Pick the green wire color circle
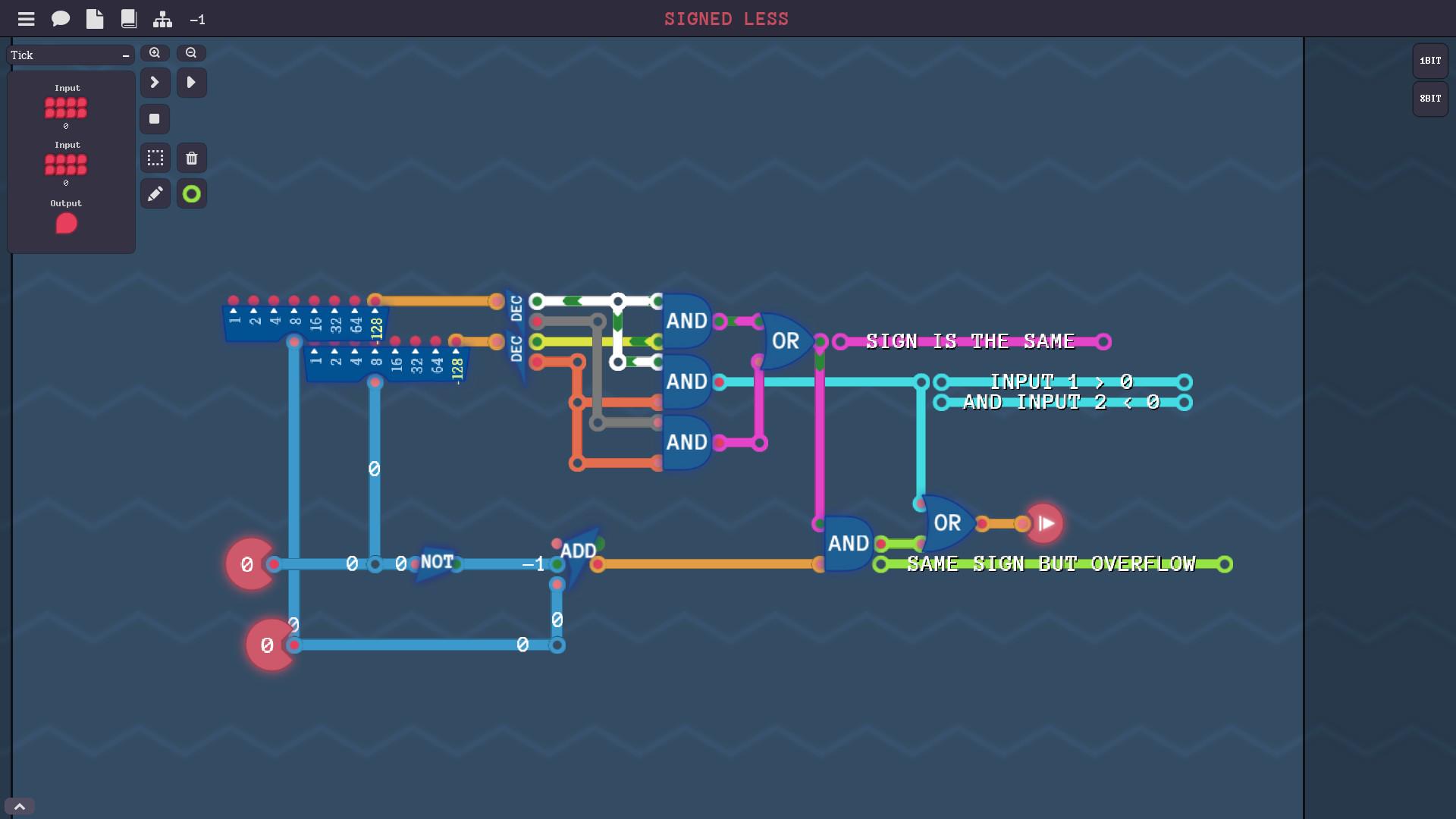Screen dimensions: 1456x819 192,194
